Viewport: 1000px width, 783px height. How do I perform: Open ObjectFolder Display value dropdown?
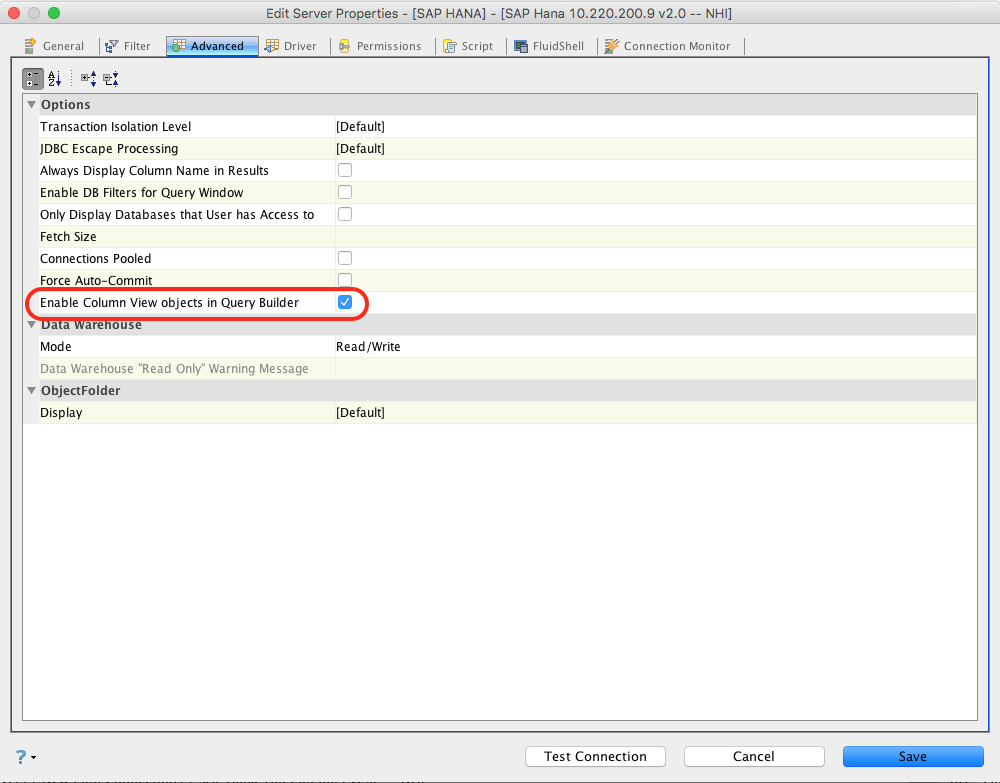(656, 413)
